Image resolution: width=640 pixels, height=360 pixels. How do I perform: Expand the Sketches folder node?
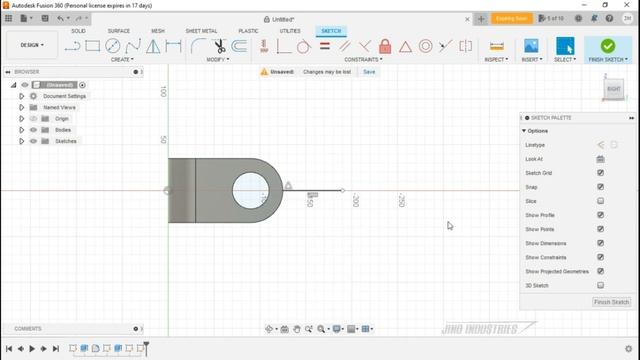tap(22, 141)
